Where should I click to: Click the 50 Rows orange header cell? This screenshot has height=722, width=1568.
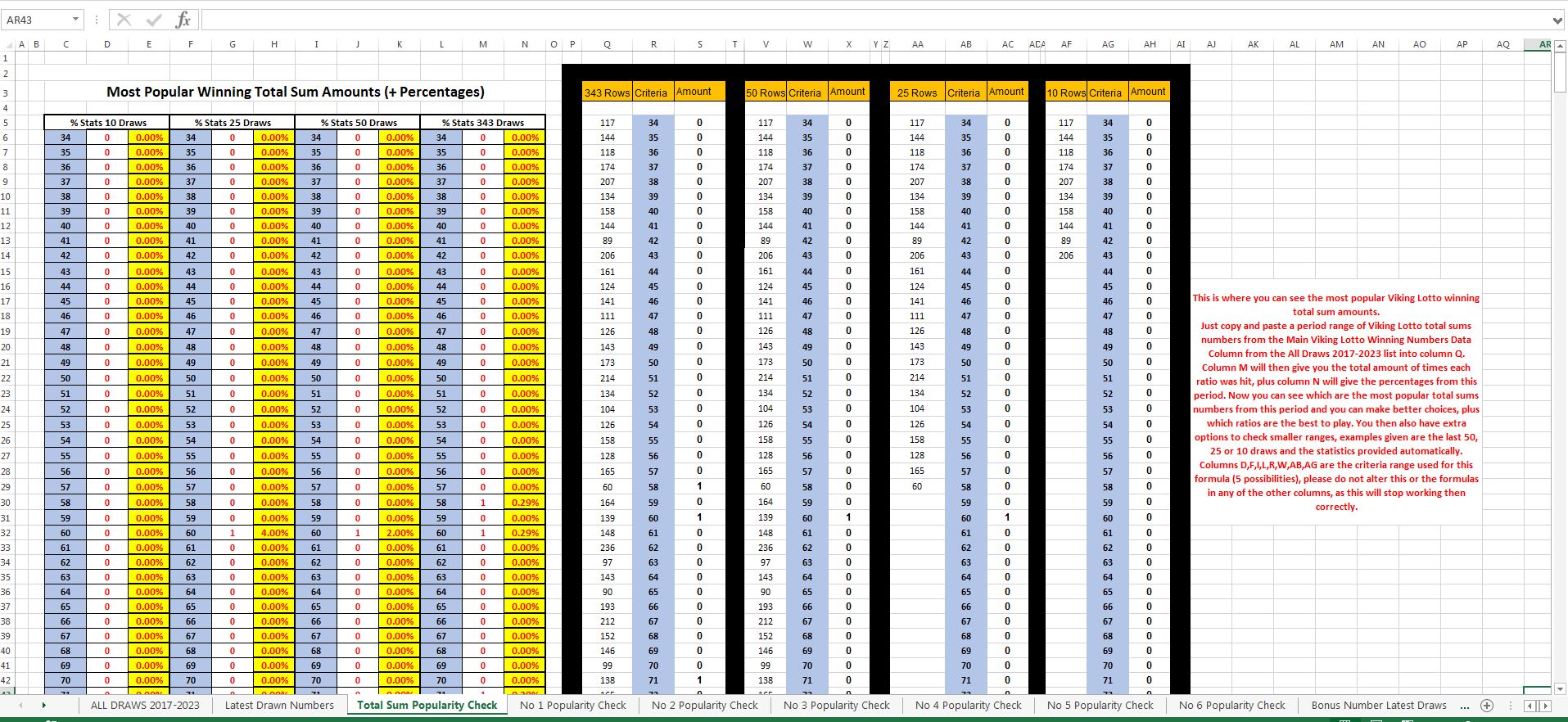click(x=766, y=93)
